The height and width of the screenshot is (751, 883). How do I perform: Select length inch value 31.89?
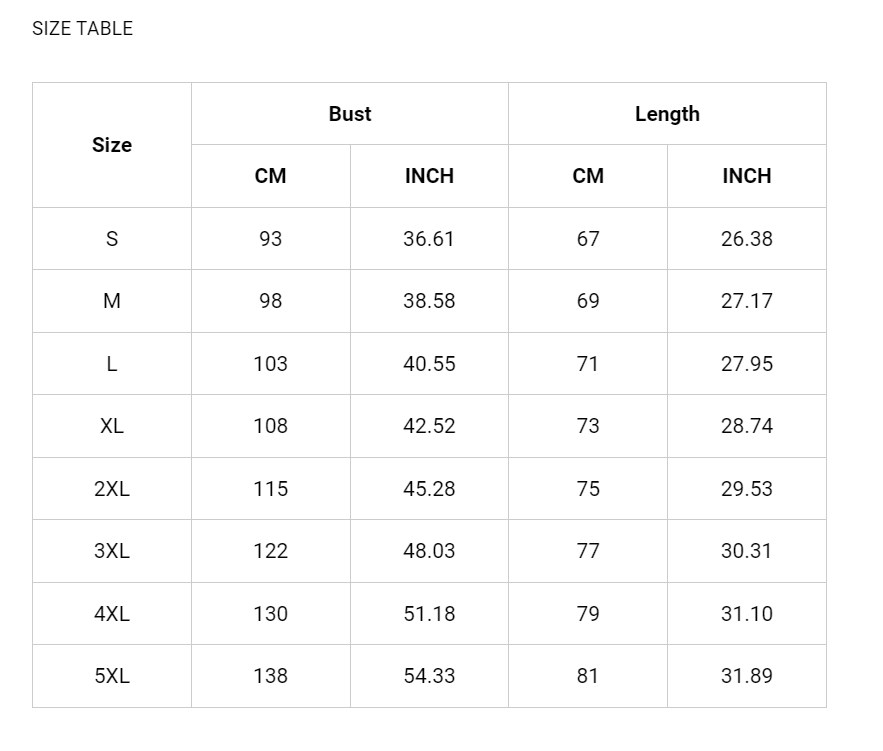[x=747, y=676]
